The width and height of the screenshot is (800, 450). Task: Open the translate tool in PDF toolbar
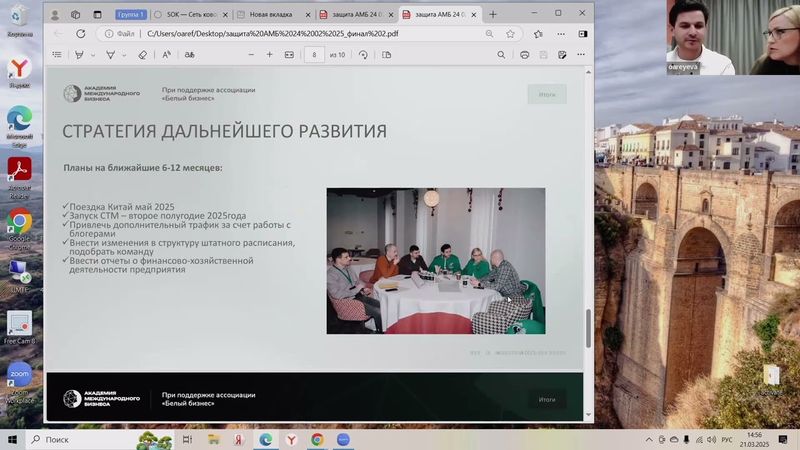189,55
